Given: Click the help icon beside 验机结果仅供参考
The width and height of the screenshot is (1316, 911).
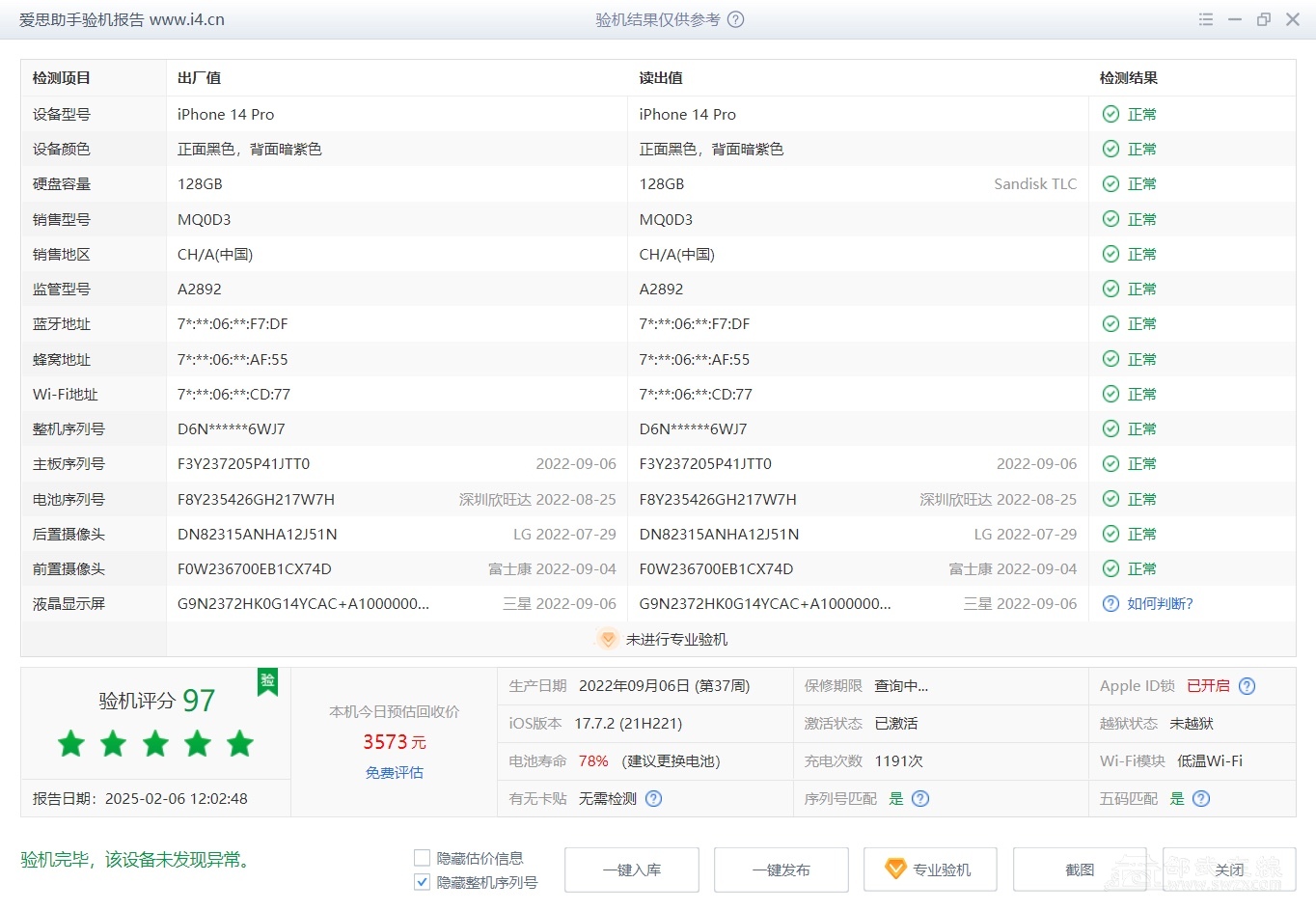Looking at the screenshot, I should pyautogui.click(x=735, y=19).
